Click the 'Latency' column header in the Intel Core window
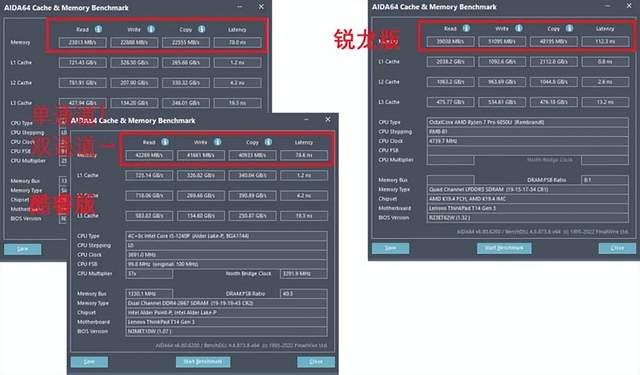640x375 pixels. (304, 142)
